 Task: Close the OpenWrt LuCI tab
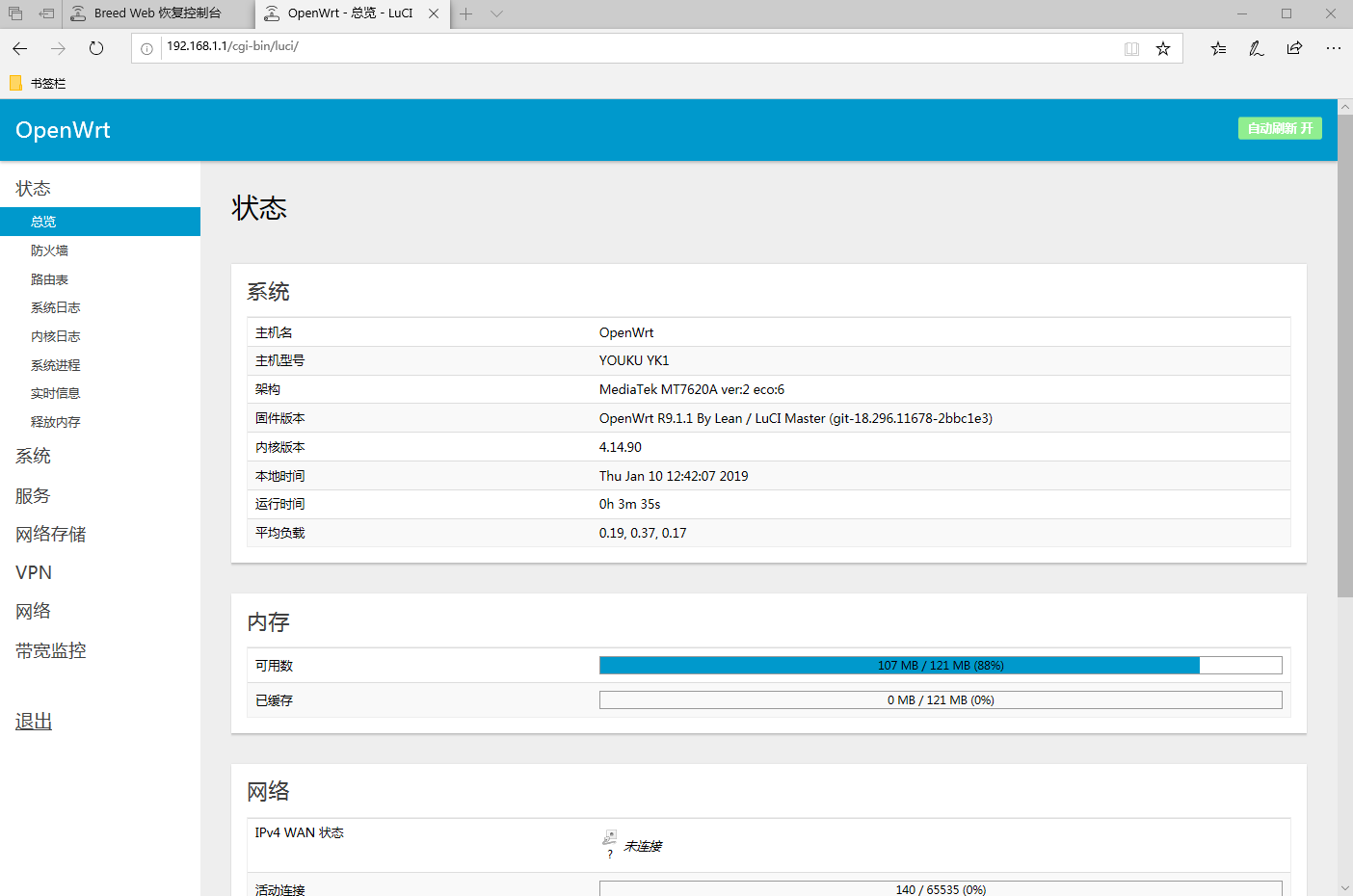[x=434, y=13]
